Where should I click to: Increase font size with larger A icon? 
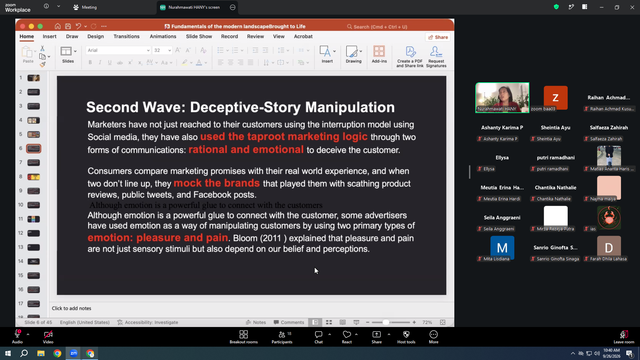178,50
